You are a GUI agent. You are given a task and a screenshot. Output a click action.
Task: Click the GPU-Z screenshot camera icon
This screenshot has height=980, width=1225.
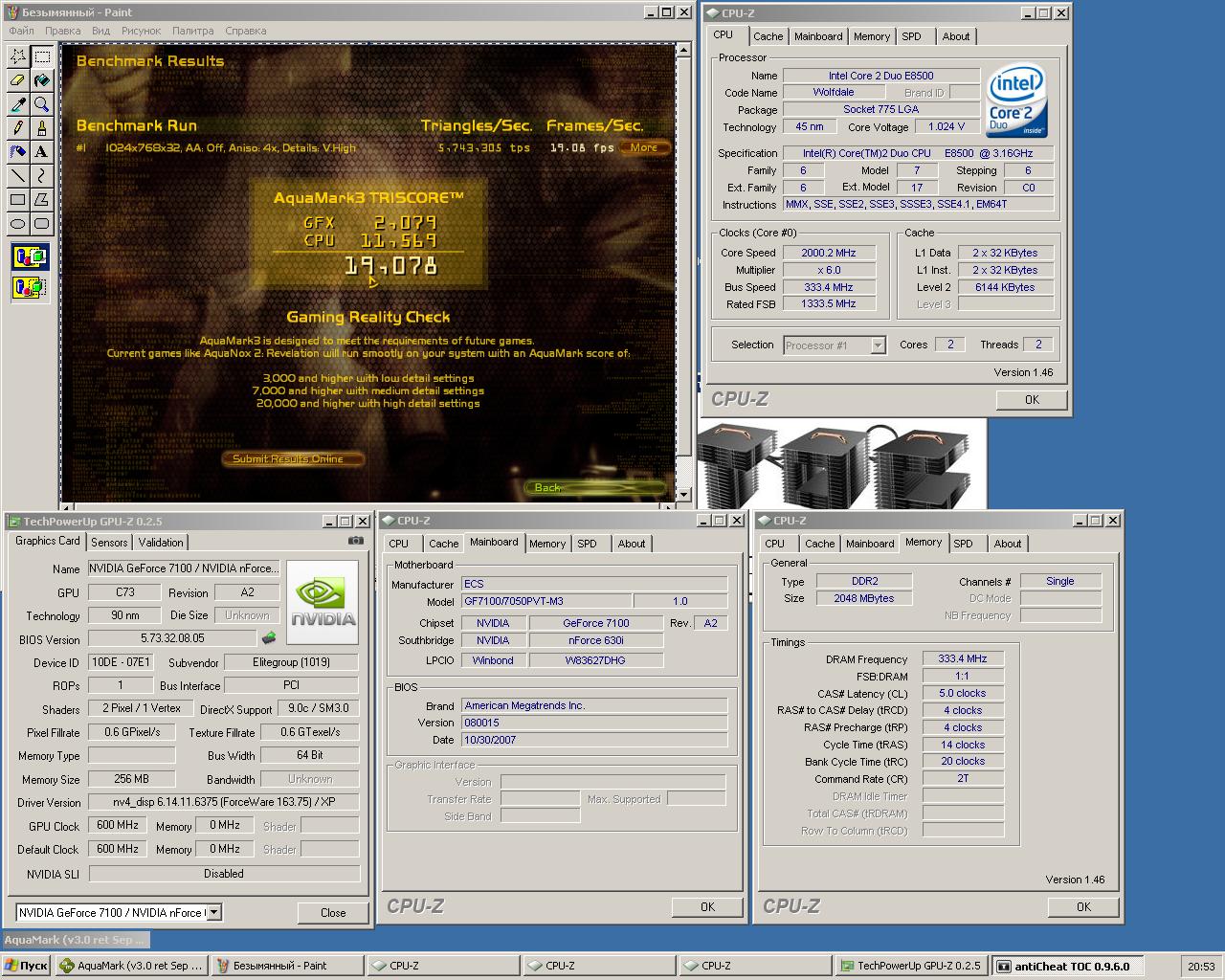[x=355, y=541]
